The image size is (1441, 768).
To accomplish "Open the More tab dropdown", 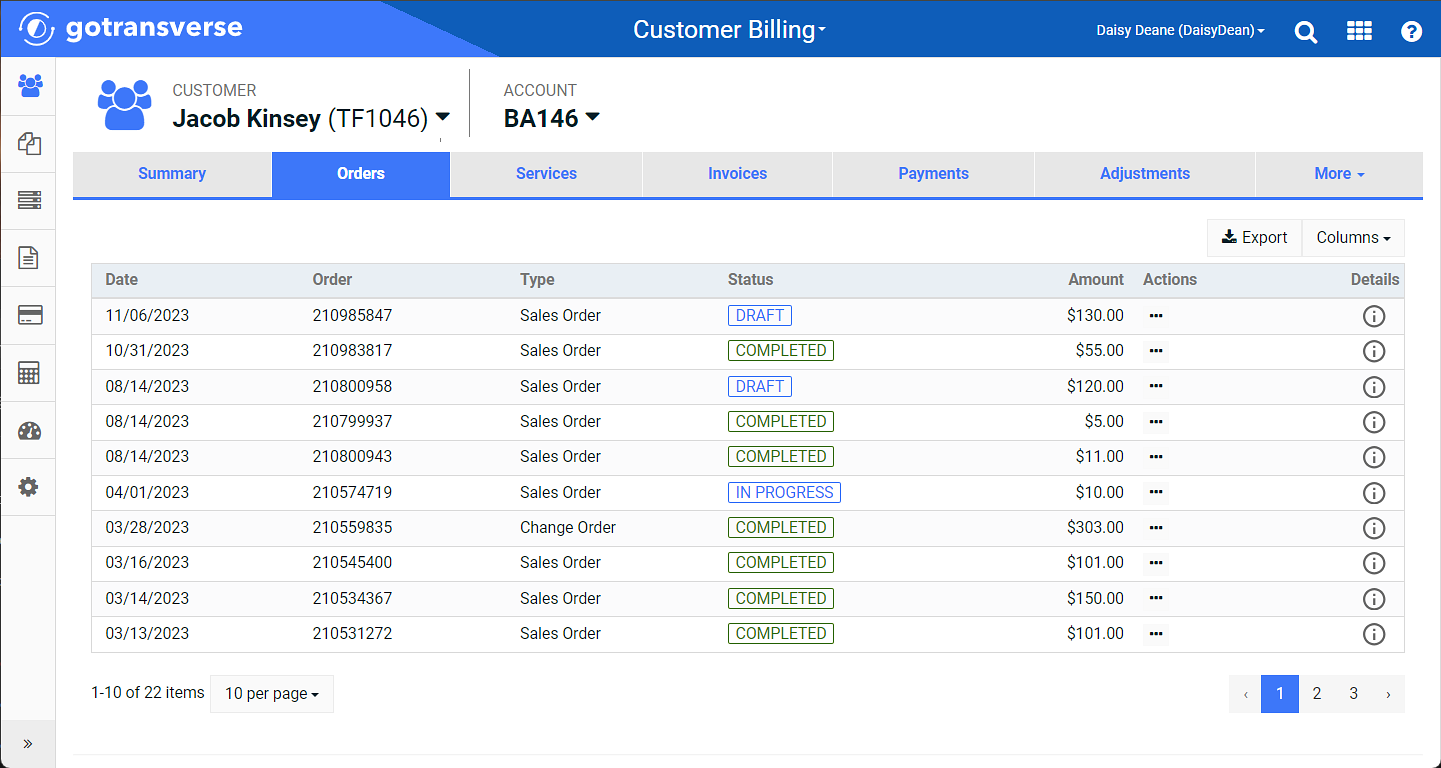I will (x=1339, y=174).
